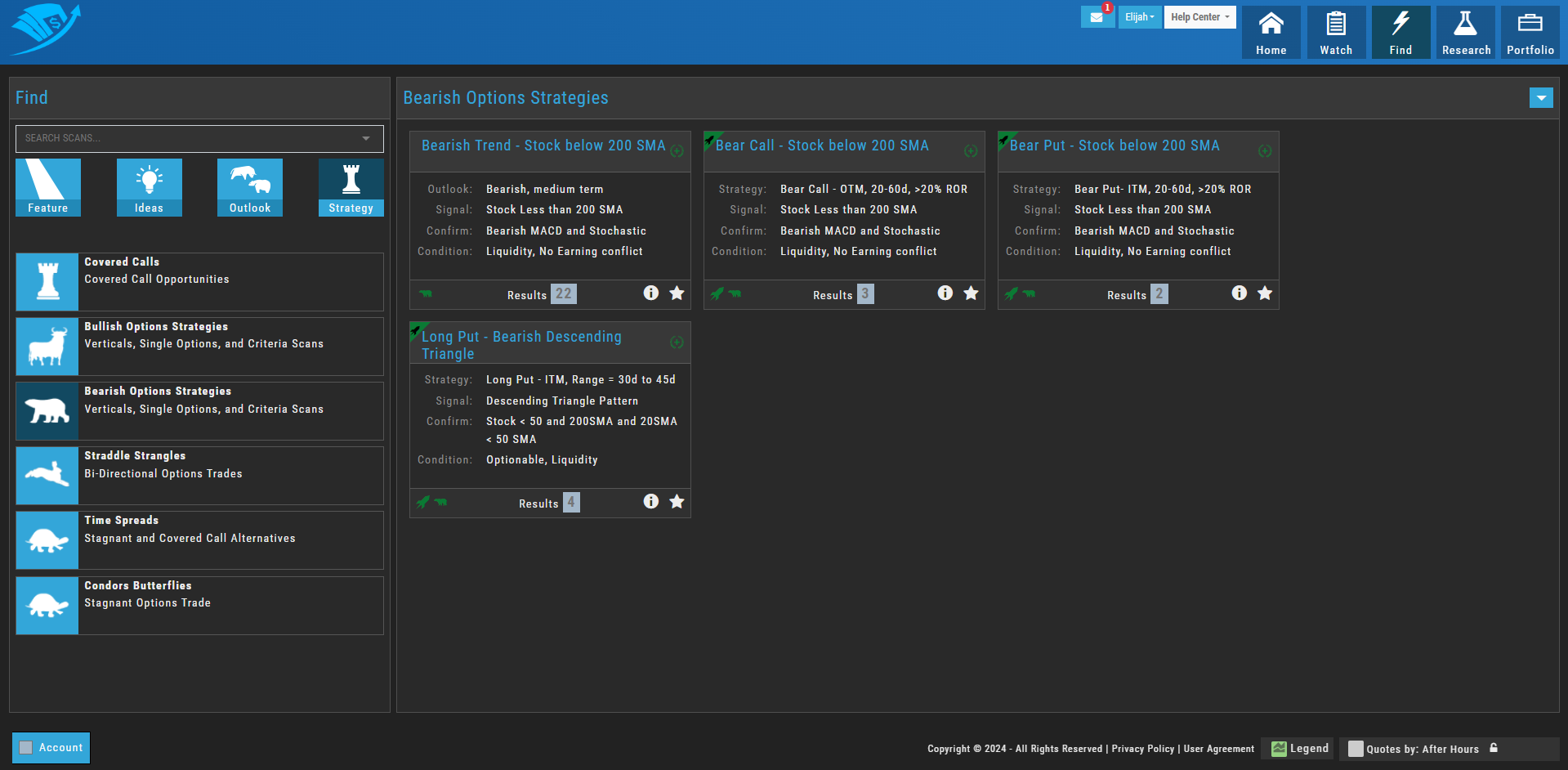
Task: Open the Find lightning icon
Action: (1400, 33)
